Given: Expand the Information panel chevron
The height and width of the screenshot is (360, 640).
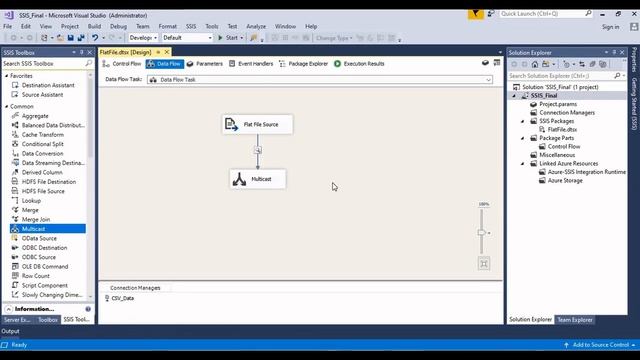Looking at the screenshot, I should pyautogui.click(x=9, y=309).
